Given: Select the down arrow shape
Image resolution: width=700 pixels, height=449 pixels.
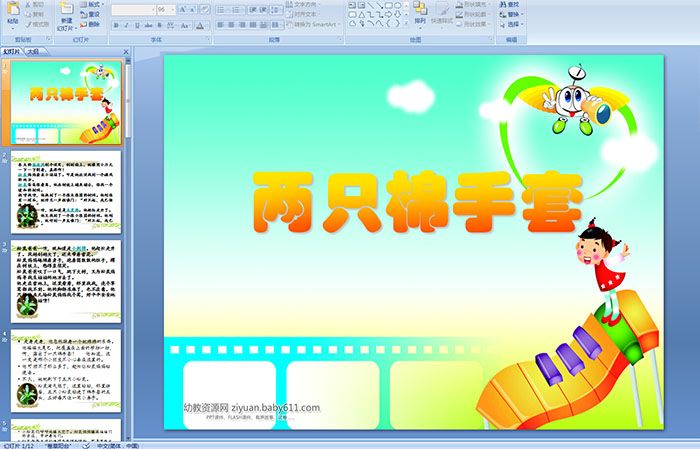Looking at the screenshot, I should [397, 15].
